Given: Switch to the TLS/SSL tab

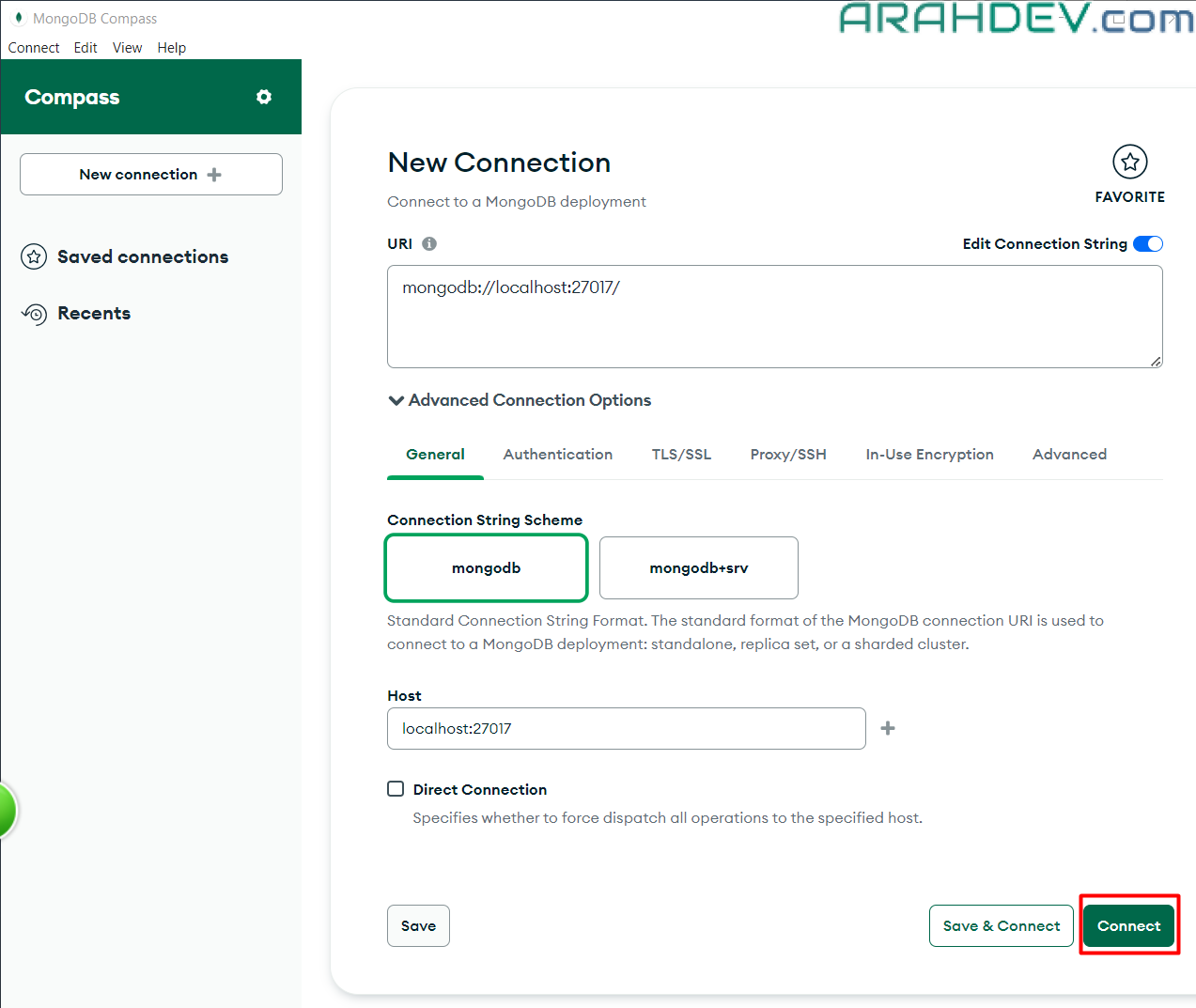Looking at the screenshot, I should [681, 455].
